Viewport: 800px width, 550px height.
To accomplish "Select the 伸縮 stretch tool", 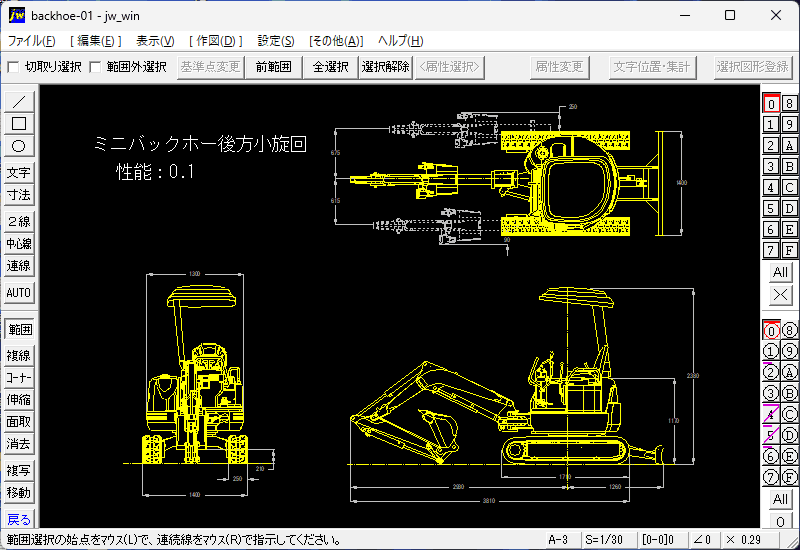I will 19,400.
